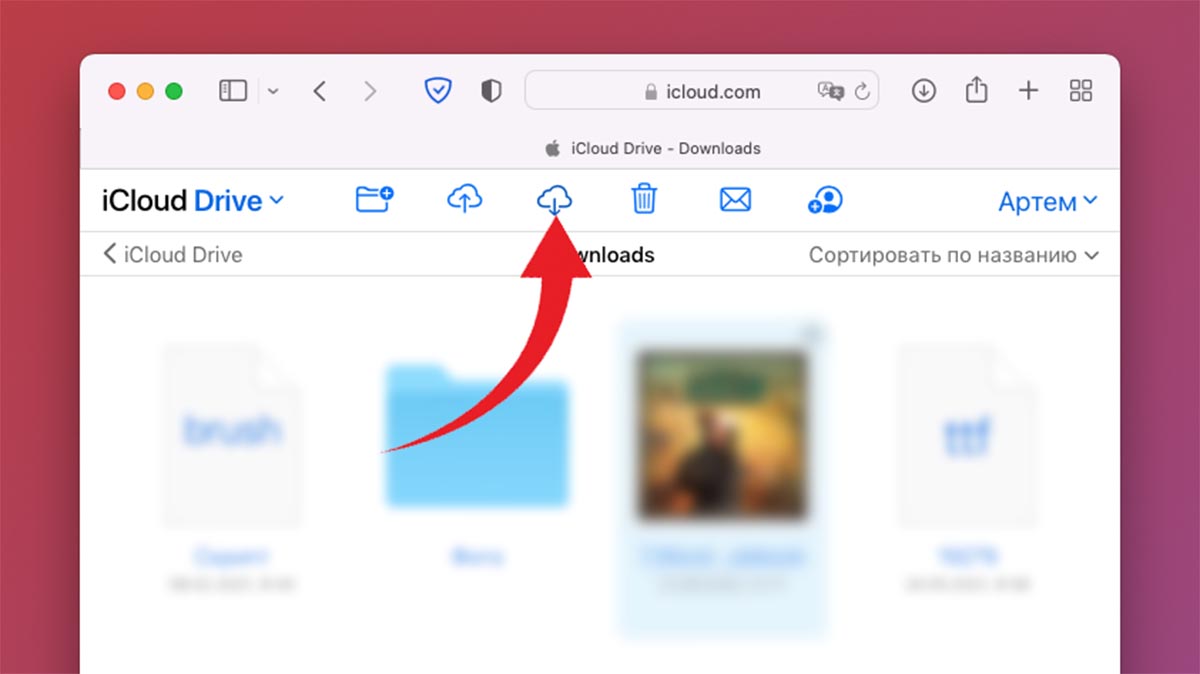
Task: Click the translate page icon in address bar
Action: [831, 91]
